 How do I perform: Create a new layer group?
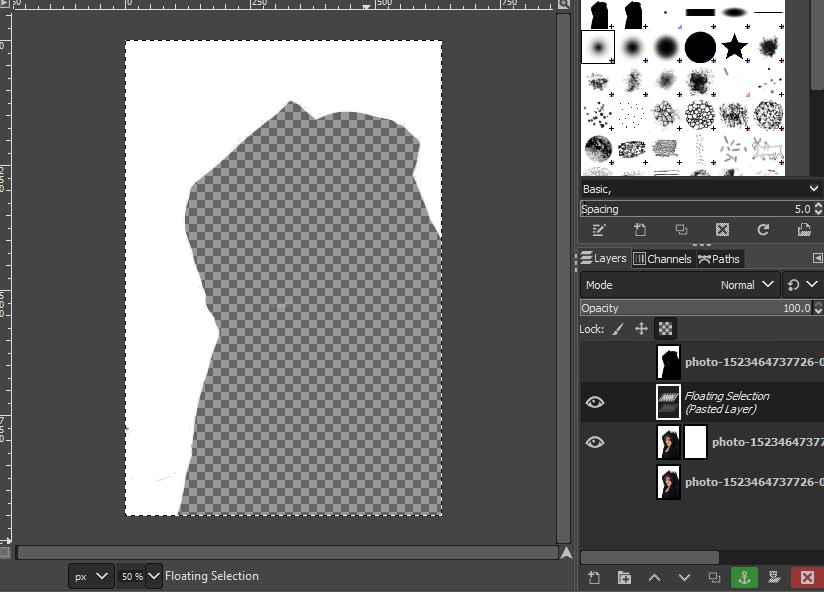[624, 577]
